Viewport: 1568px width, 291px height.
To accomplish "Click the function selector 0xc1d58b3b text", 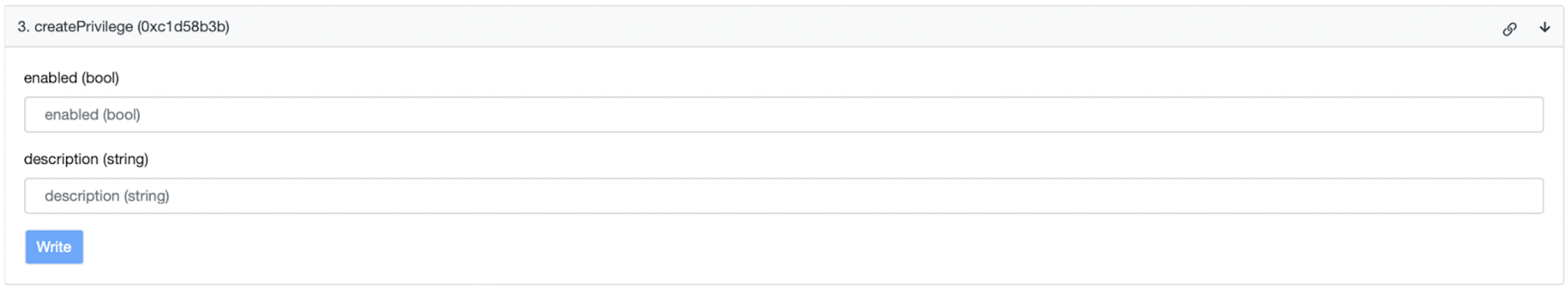I will (x=183, y=27).
